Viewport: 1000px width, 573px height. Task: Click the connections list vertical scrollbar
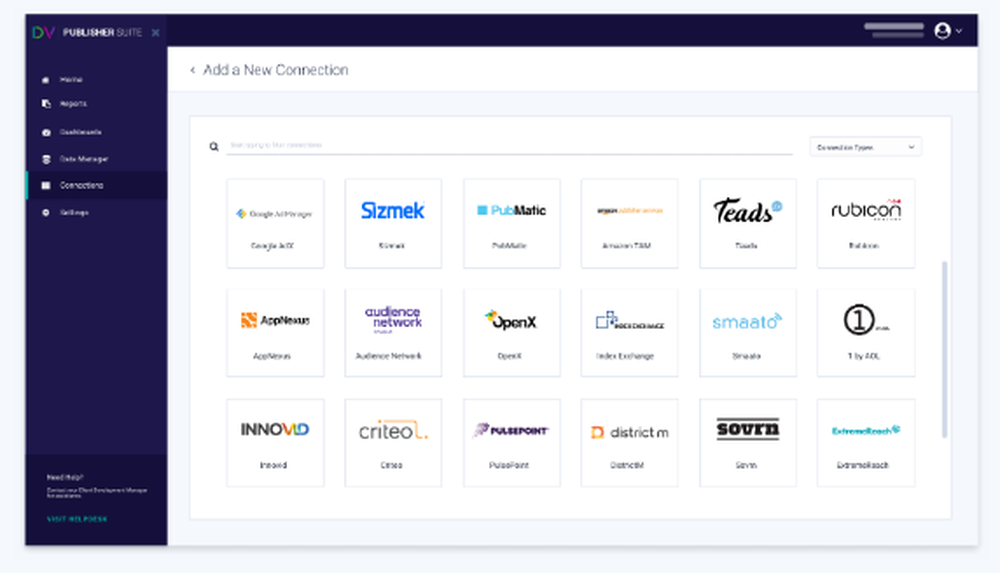[945, 349]
